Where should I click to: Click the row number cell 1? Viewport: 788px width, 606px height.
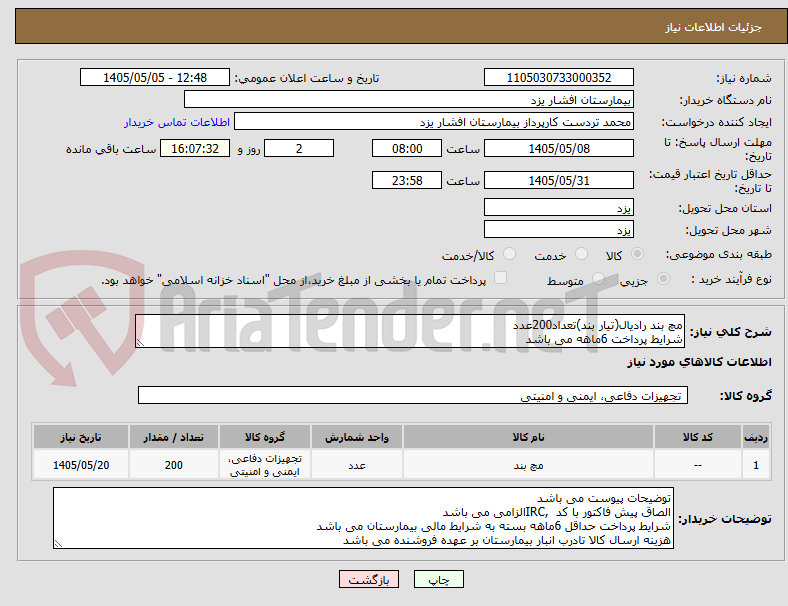pos(756,465)
